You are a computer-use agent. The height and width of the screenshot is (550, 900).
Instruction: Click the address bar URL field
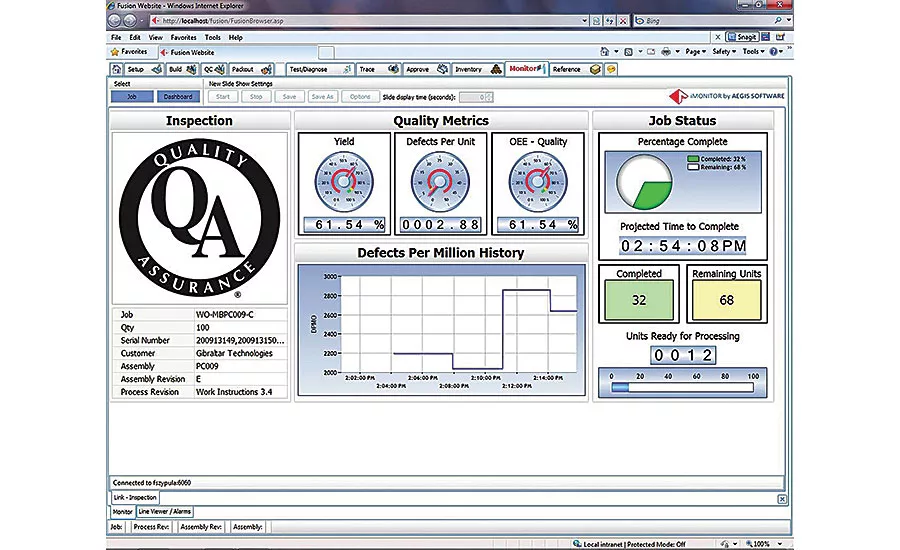pyautogui.click(x=367, y=21)
